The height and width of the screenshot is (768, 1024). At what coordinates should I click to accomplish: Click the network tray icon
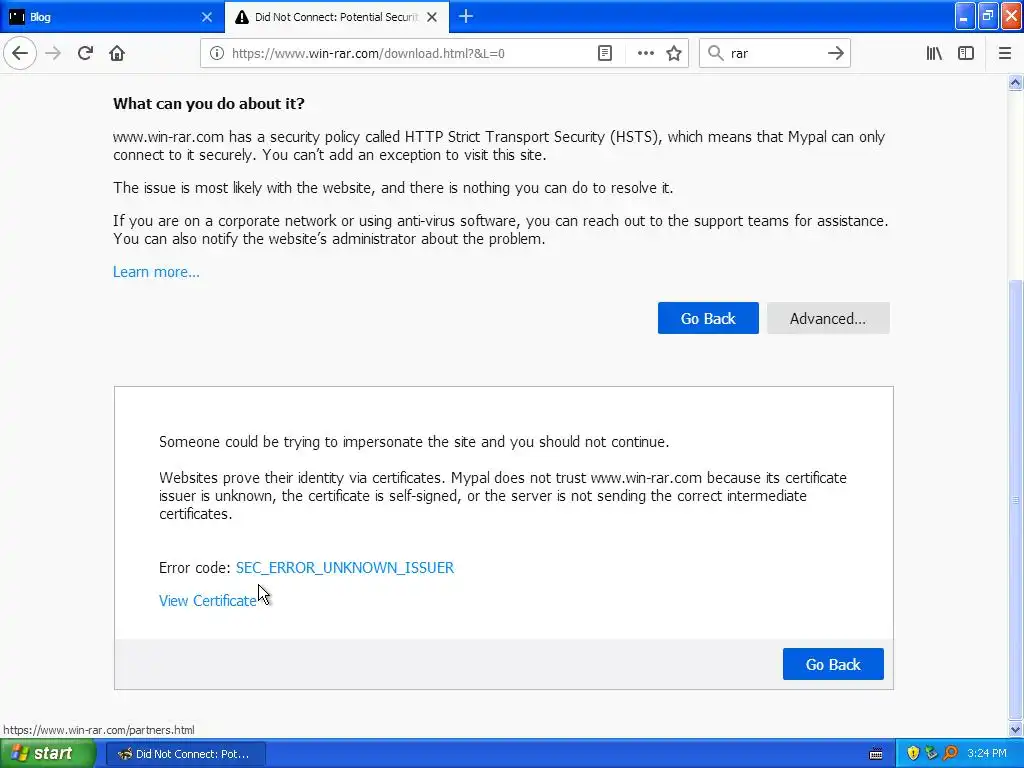pyautogui.click(x=931, y=754)
